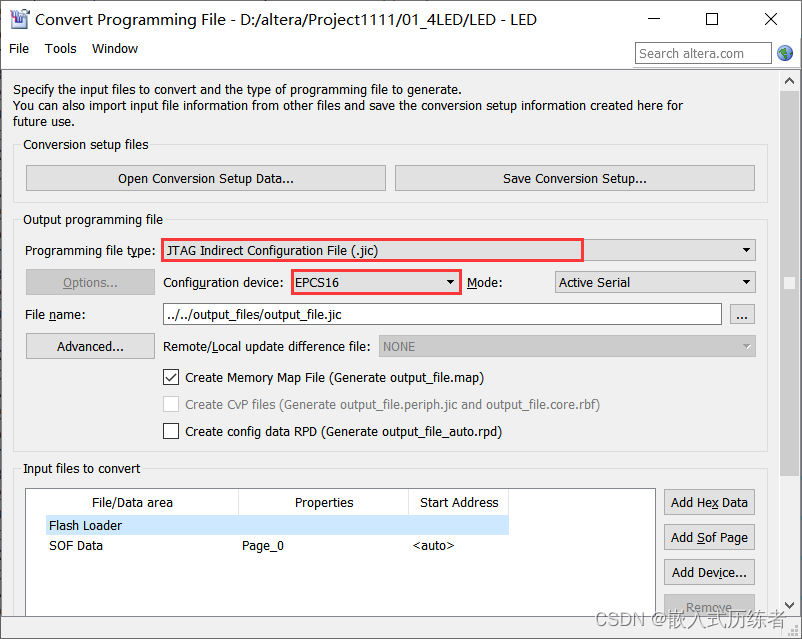Click the Add Device... button
802x639 pixels.
coord(709,572)
